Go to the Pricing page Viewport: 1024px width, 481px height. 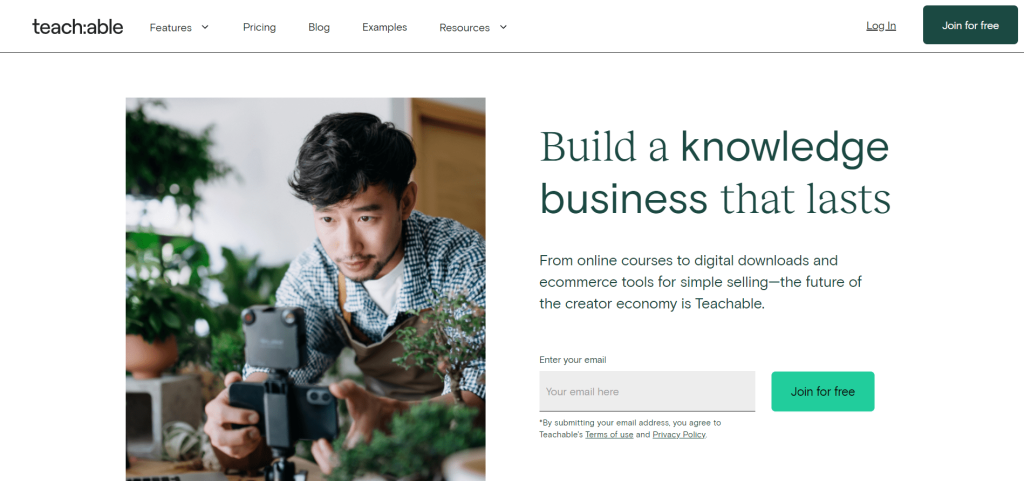pos(259,27)
